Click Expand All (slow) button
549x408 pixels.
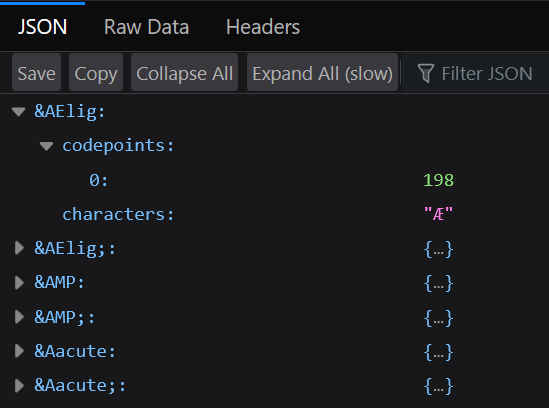(x=322, y=72)
